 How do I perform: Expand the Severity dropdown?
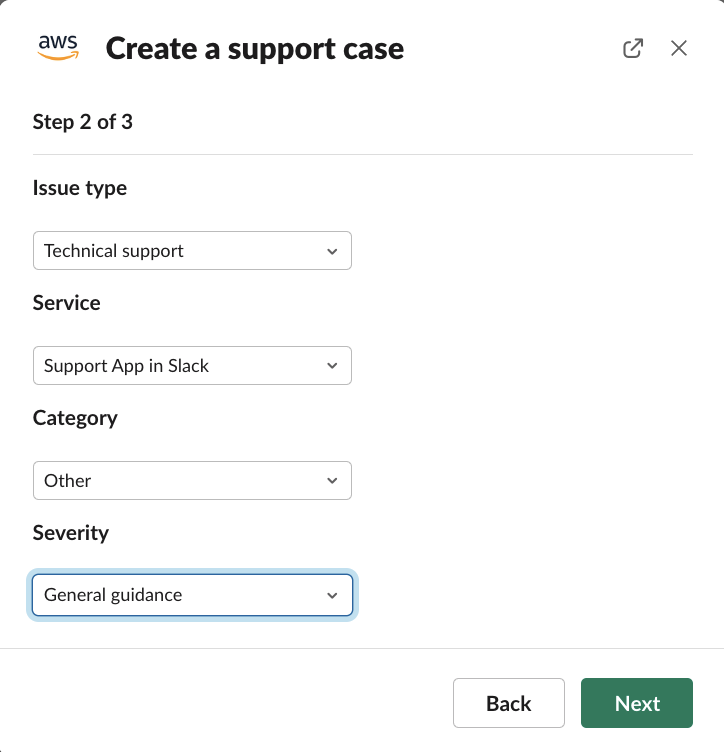pos(192,595)
